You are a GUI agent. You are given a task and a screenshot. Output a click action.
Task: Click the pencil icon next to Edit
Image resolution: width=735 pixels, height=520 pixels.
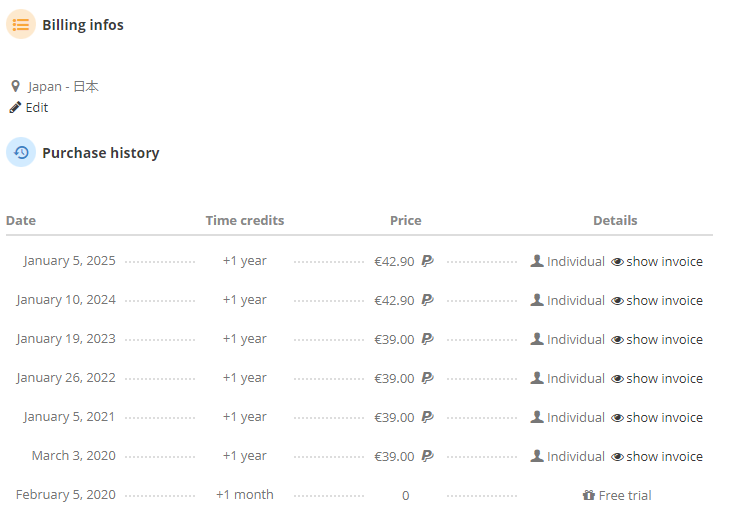click(15, 107)
